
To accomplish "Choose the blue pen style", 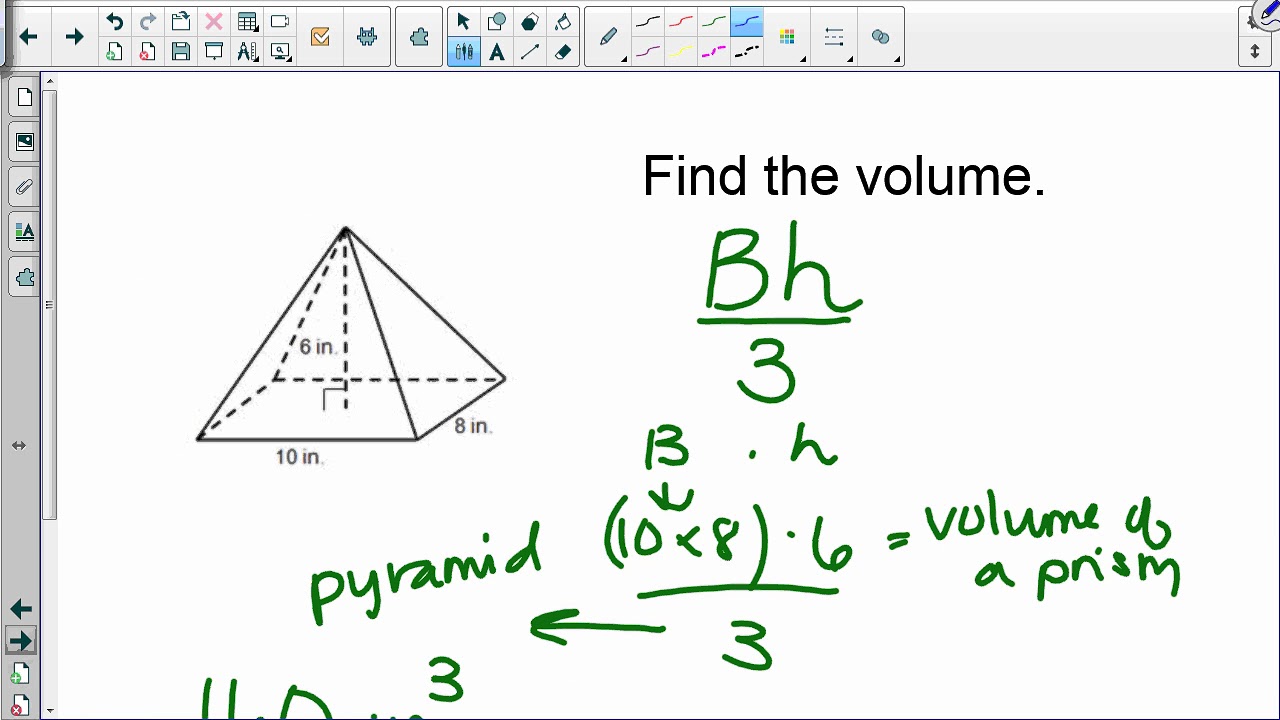I will [747, 22].
